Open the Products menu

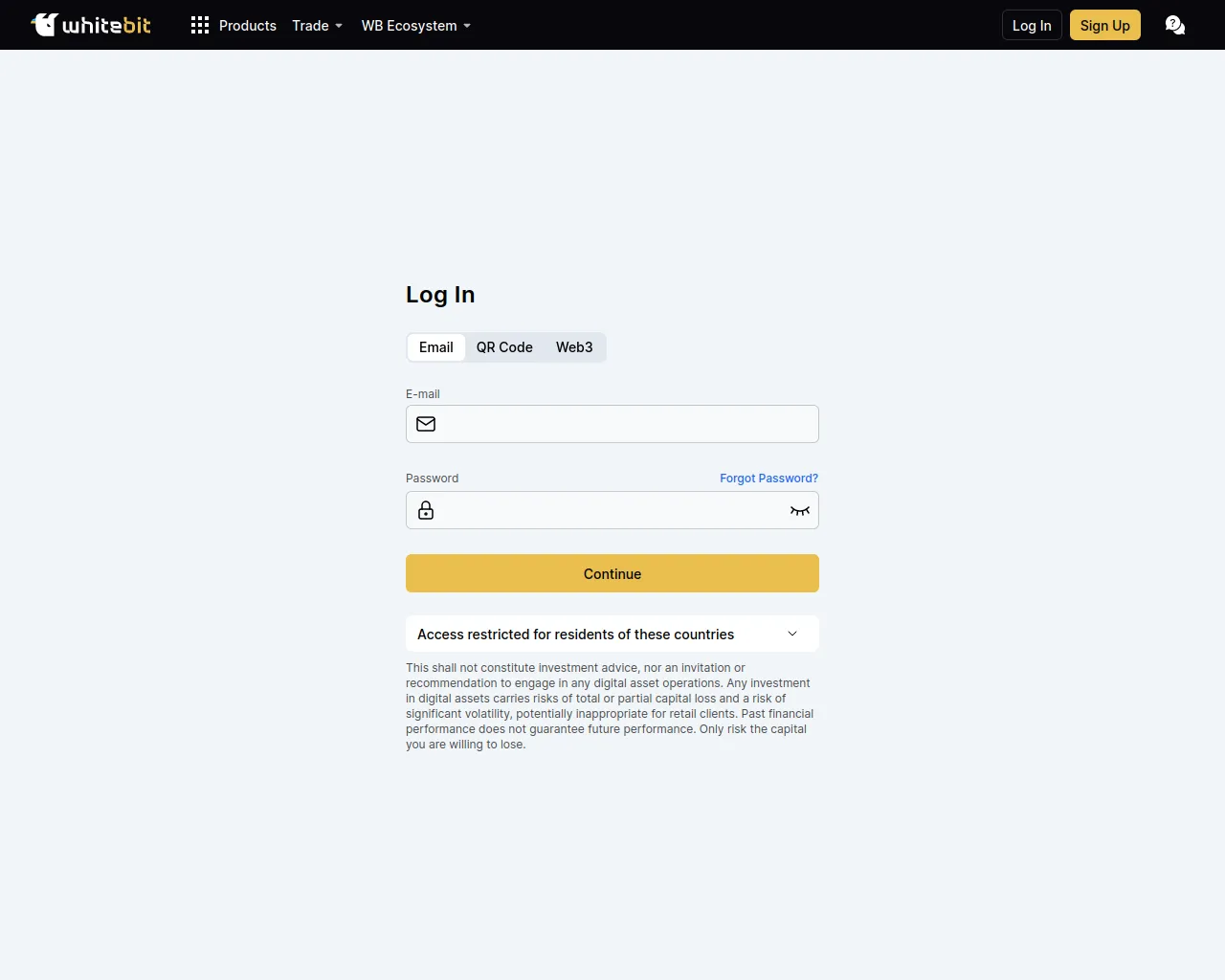coord(247,26)
